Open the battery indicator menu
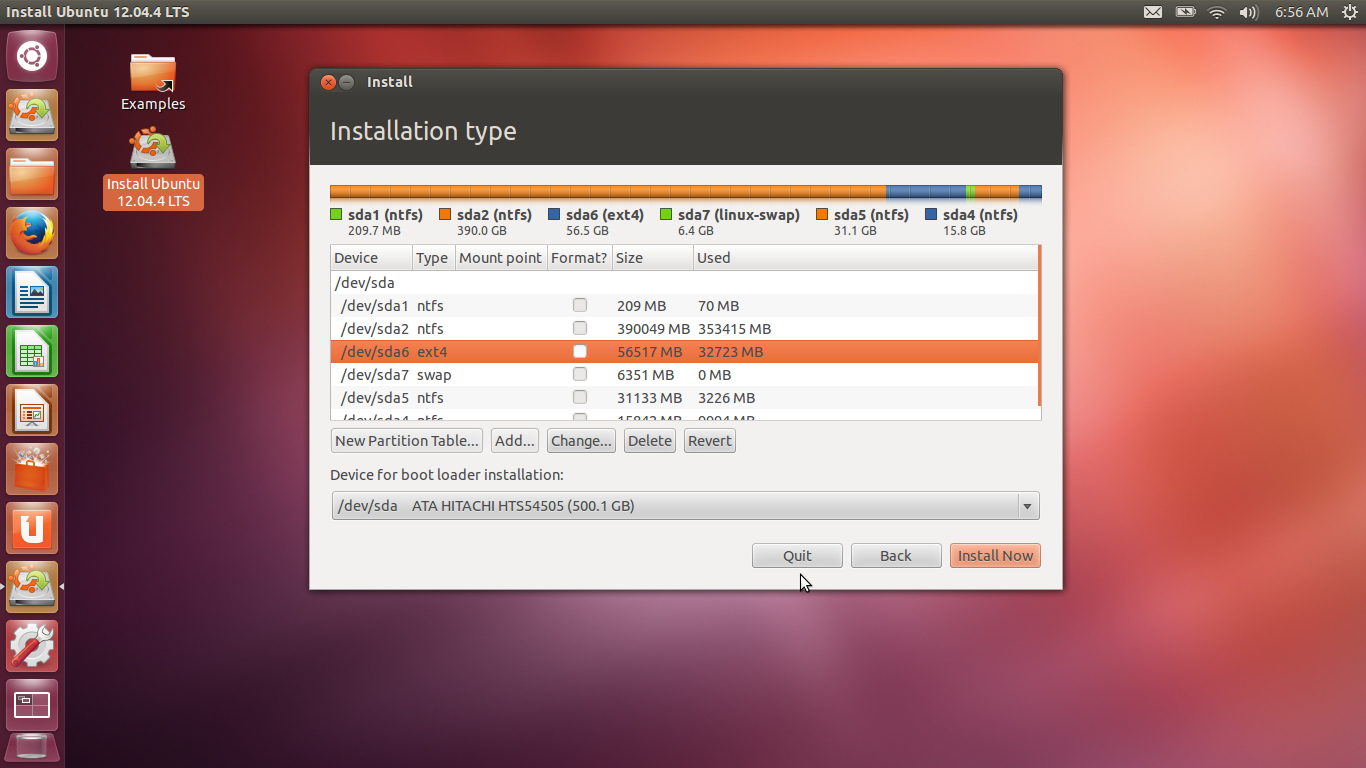1366x768 pixels. click(x=1185, y=12)
